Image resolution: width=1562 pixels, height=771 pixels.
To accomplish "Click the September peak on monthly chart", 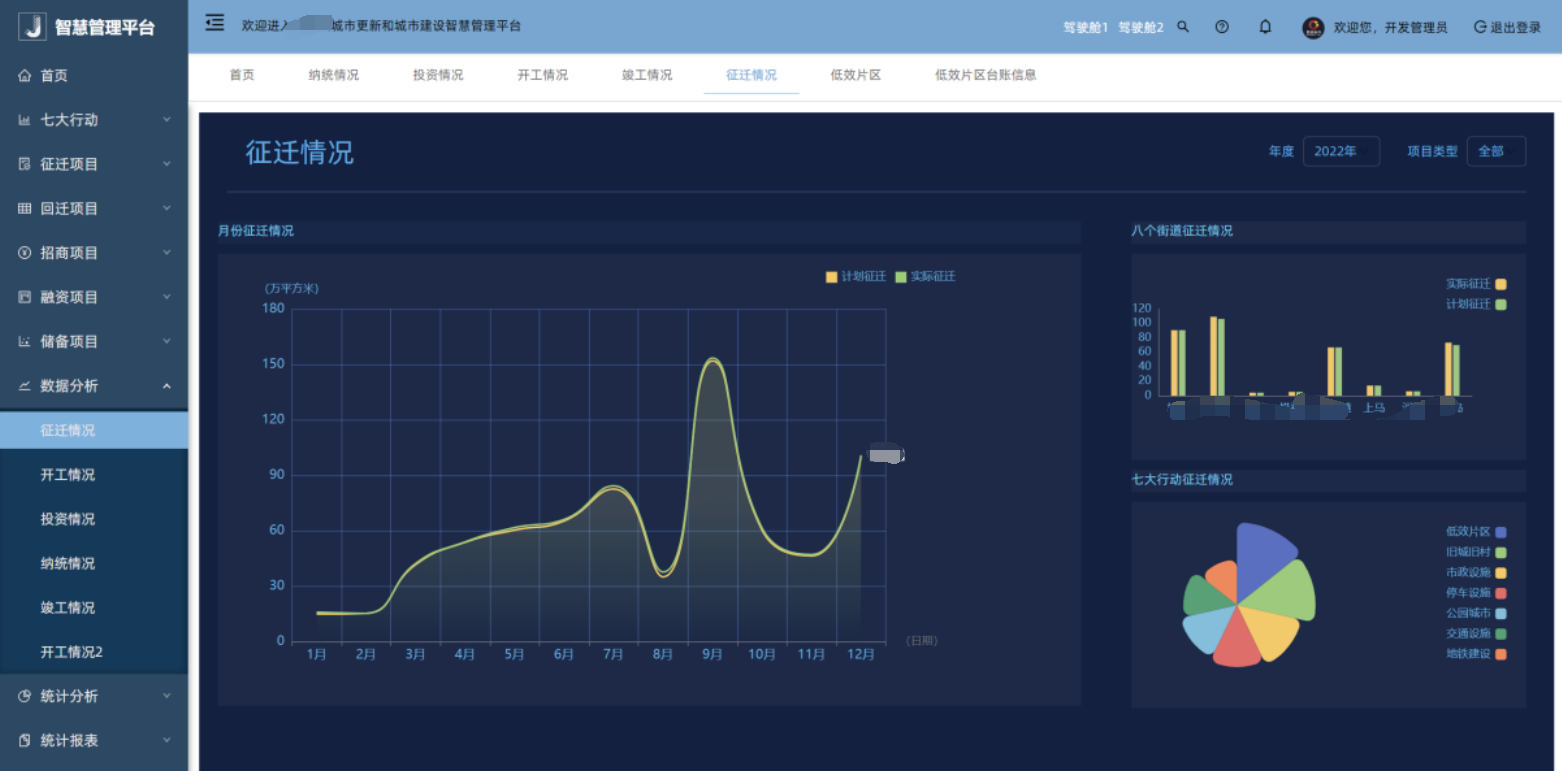I will coord(712,359).
